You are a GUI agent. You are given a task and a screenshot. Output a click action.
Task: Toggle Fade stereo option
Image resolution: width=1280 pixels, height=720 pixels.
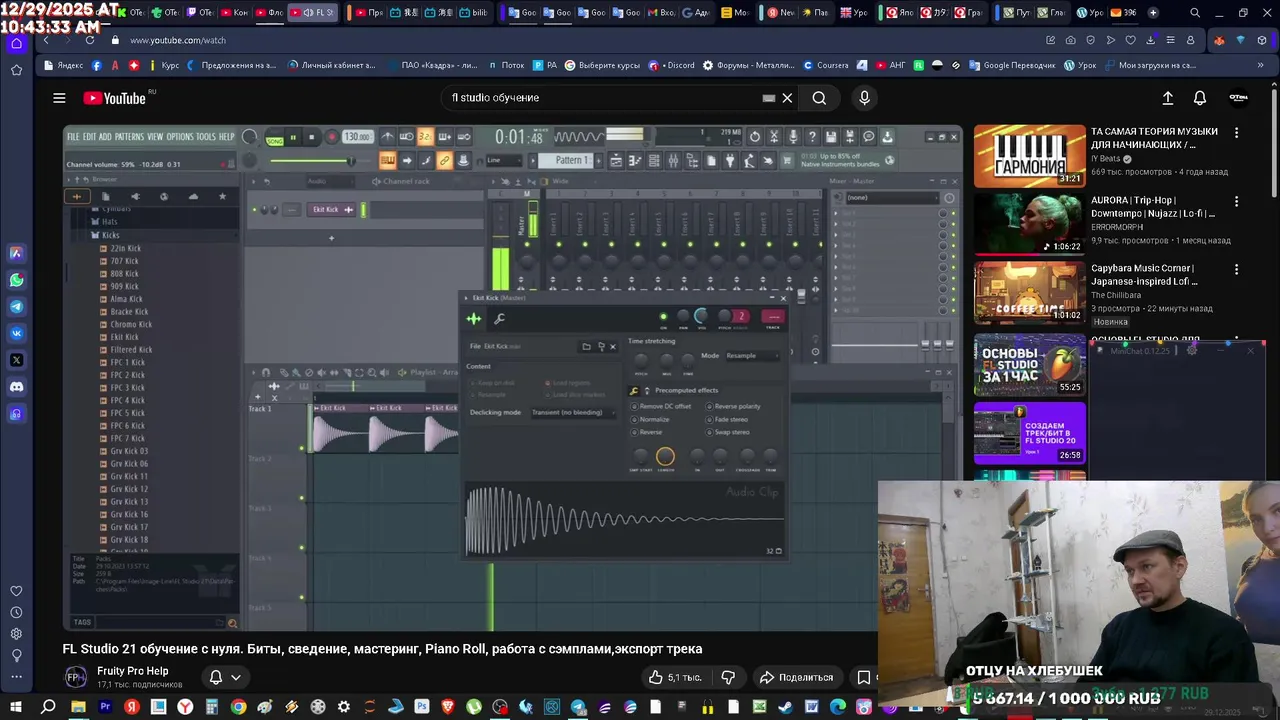click(x=727, y=420)
